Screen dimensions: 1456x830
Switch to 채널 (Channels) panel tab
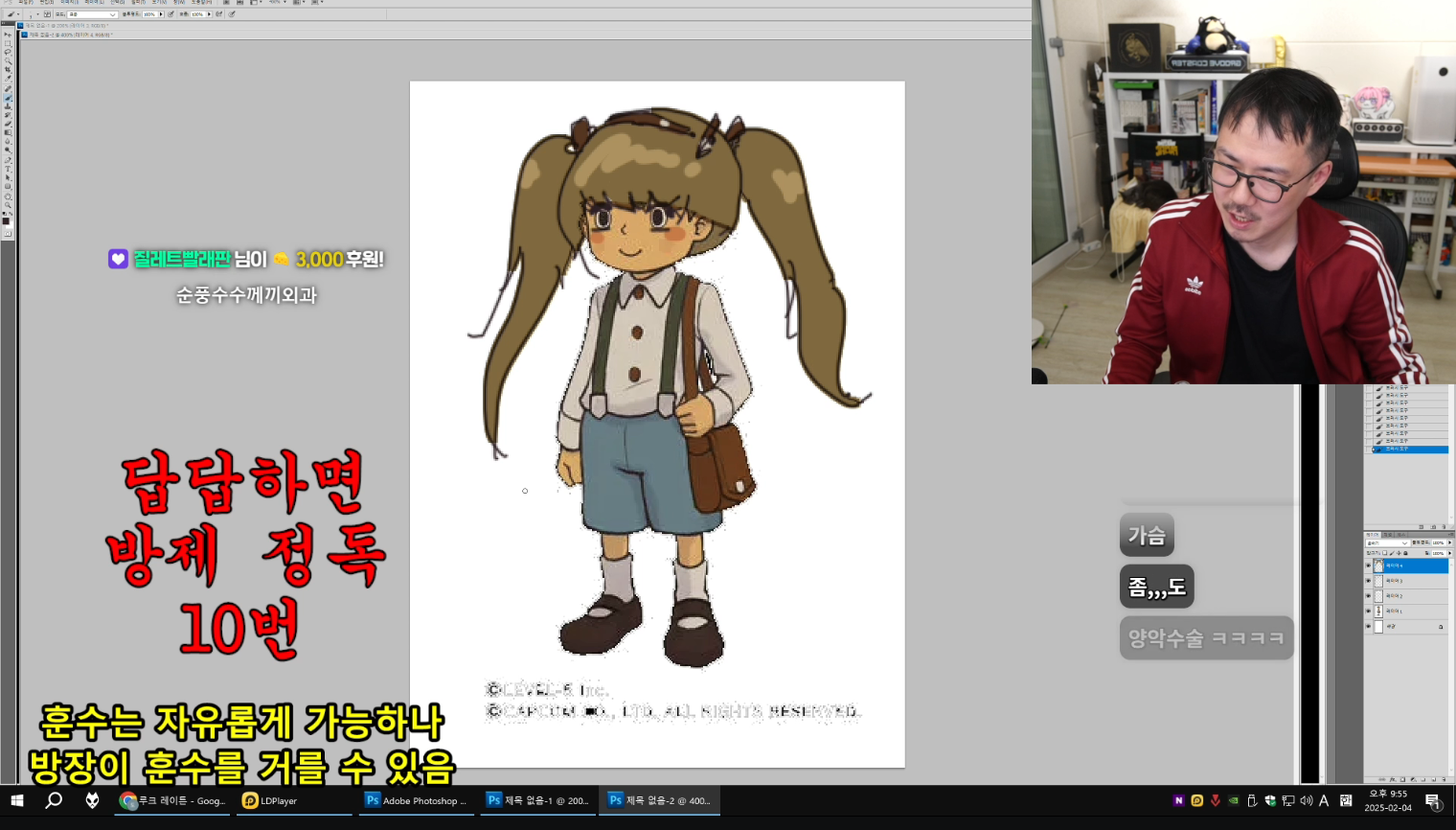coord(1387,535)
